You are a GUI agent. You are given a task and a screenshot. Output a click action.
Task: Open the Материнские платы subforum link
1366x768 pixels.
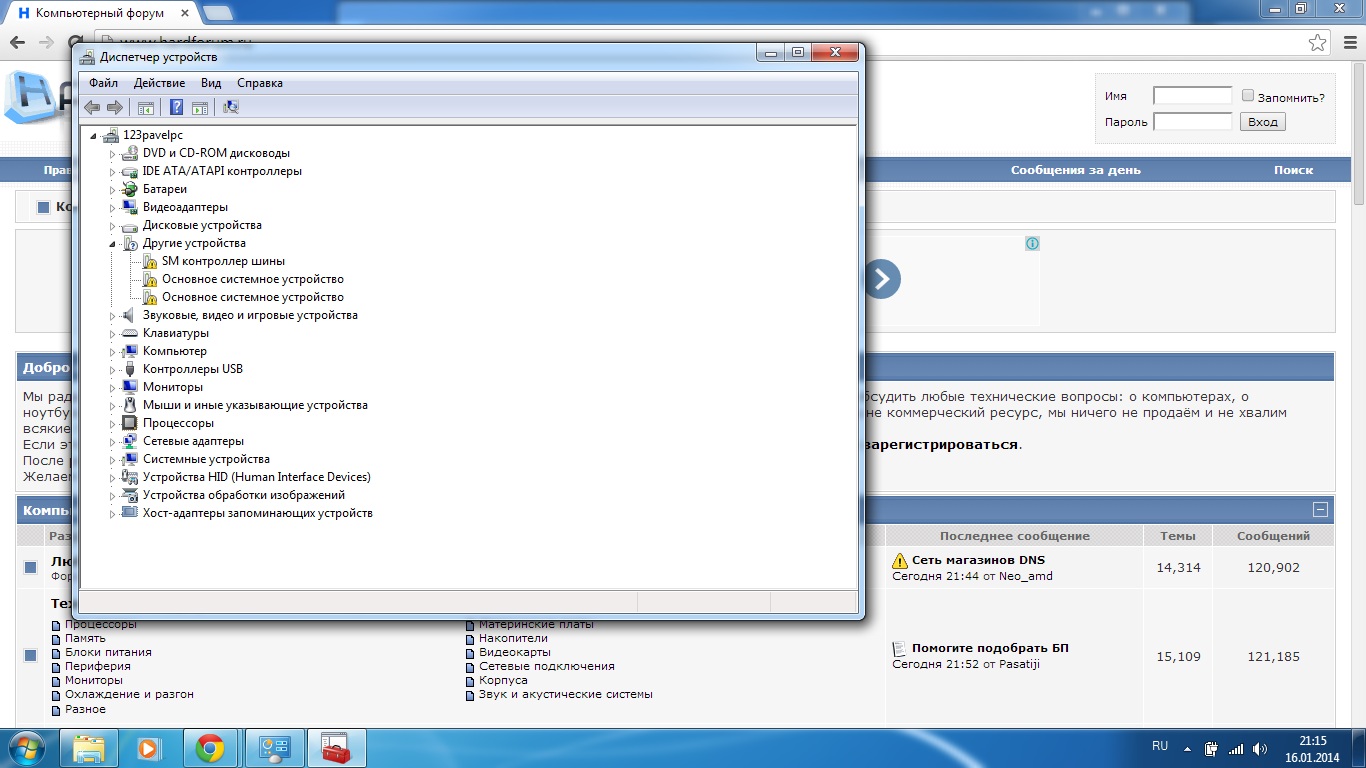pyautogui.click(x=536, y=624)
